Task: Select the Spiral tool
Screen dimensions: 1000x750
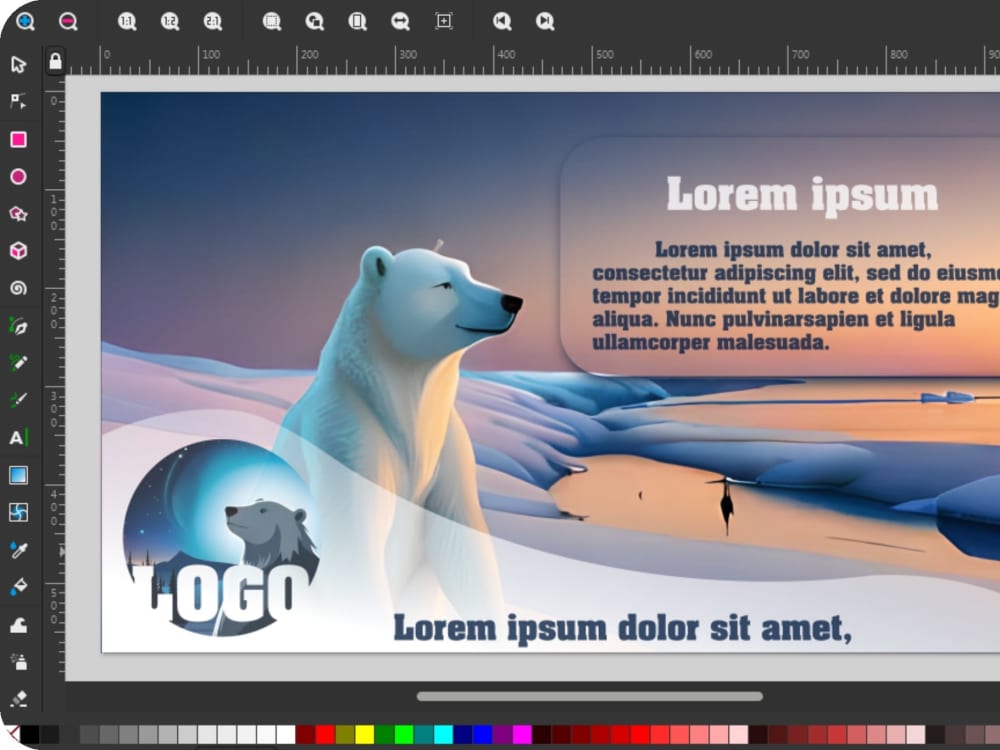Action: 18,288
